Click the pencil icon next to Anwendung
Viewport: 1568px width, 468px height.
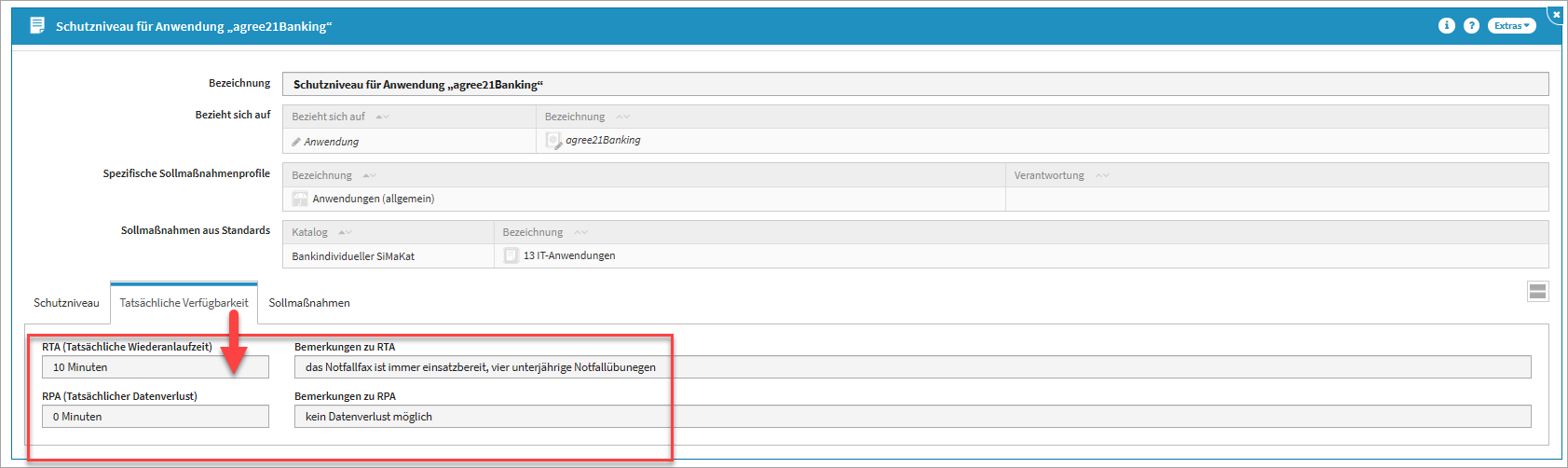click(296, 142)
